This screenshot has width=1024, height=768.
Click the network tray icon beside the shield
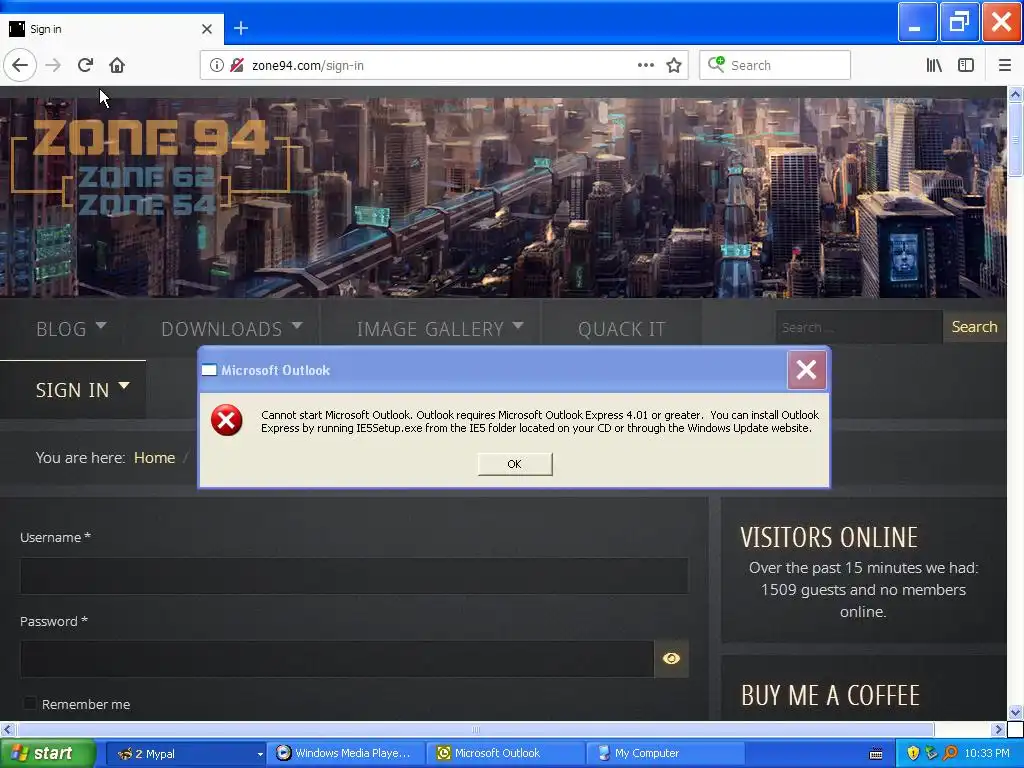coord(931,753)
